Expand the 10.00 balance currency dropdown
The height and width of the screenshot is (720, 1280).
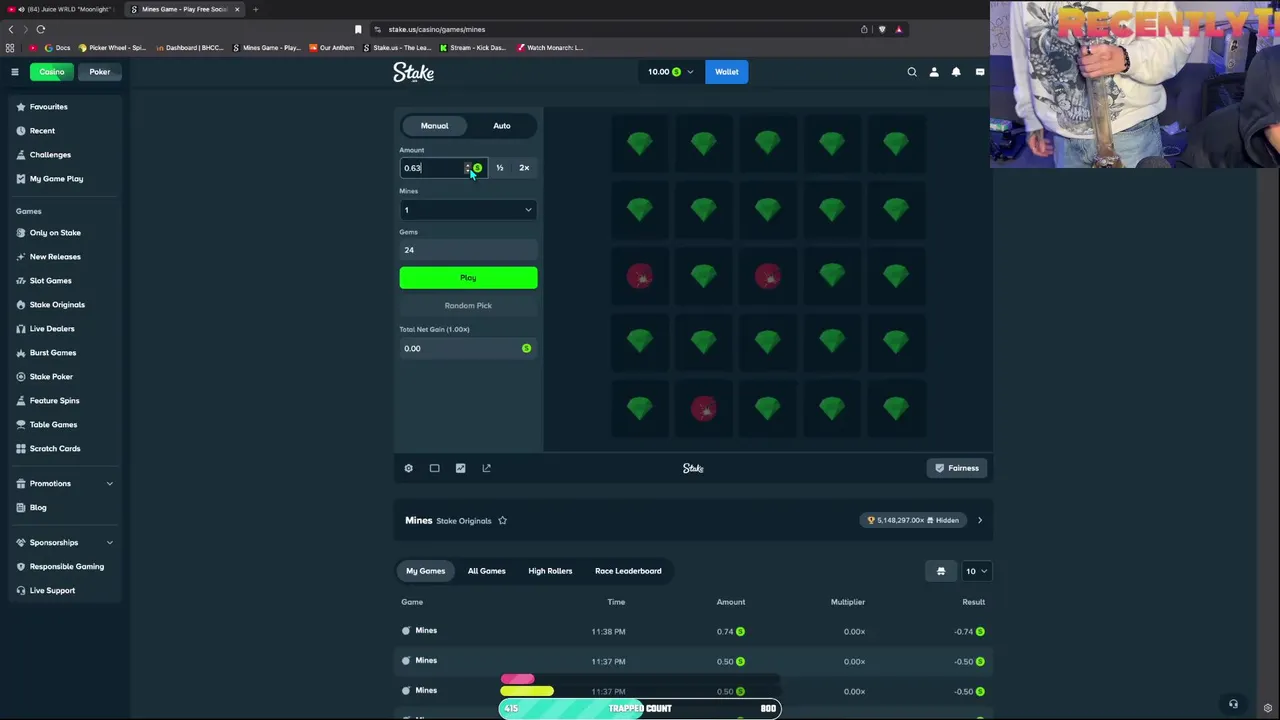tap(670, 72)
